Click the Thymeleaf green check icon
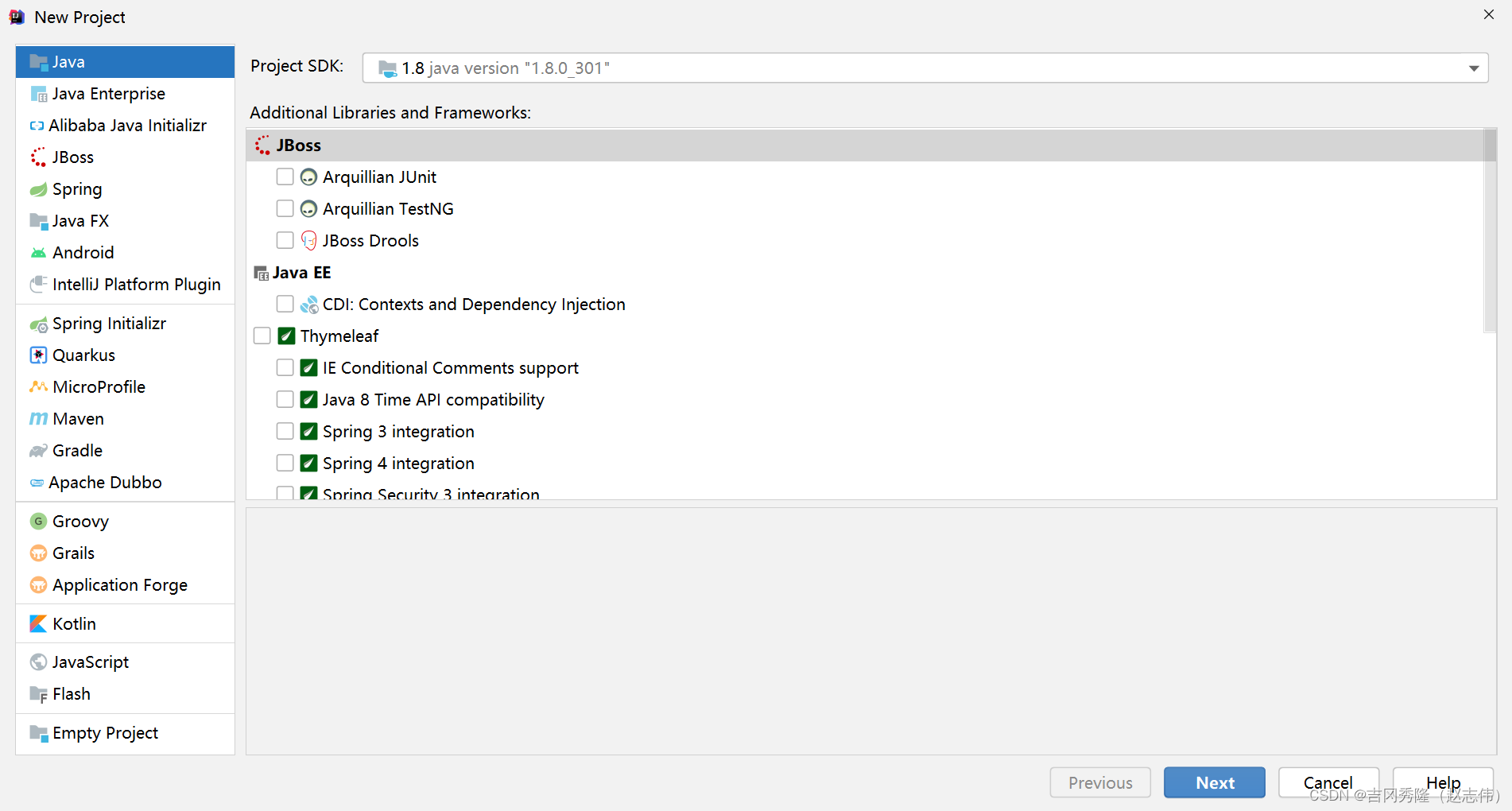1512x811 pixels. (287, 336)
